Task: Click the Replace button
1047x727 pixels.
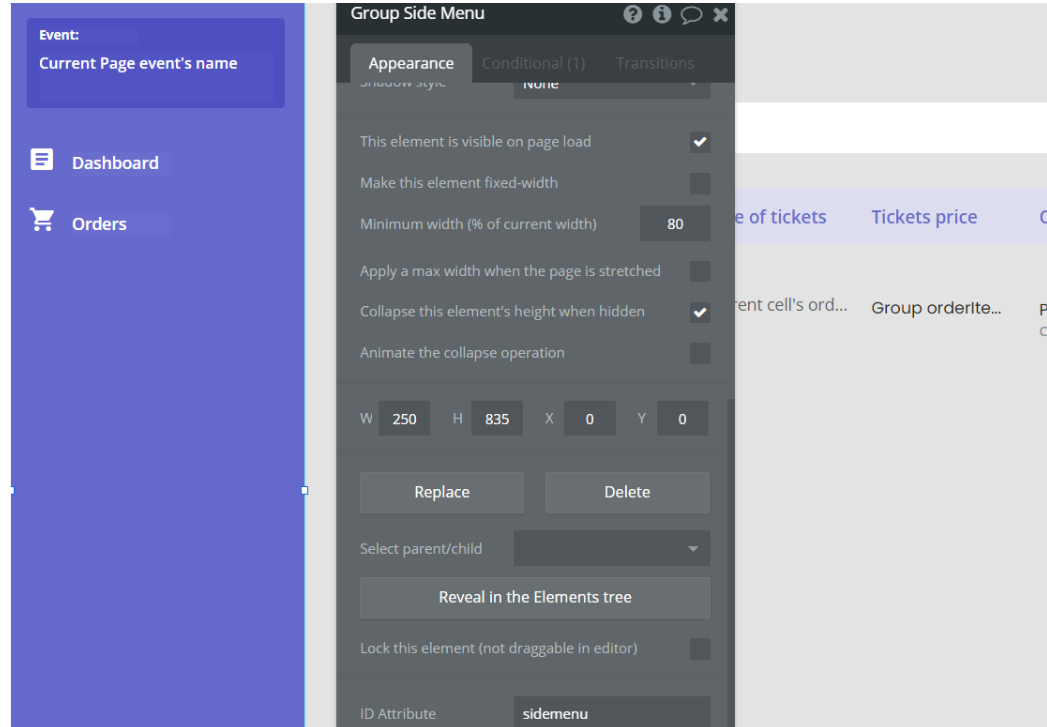Action: (x=441, y=493)
